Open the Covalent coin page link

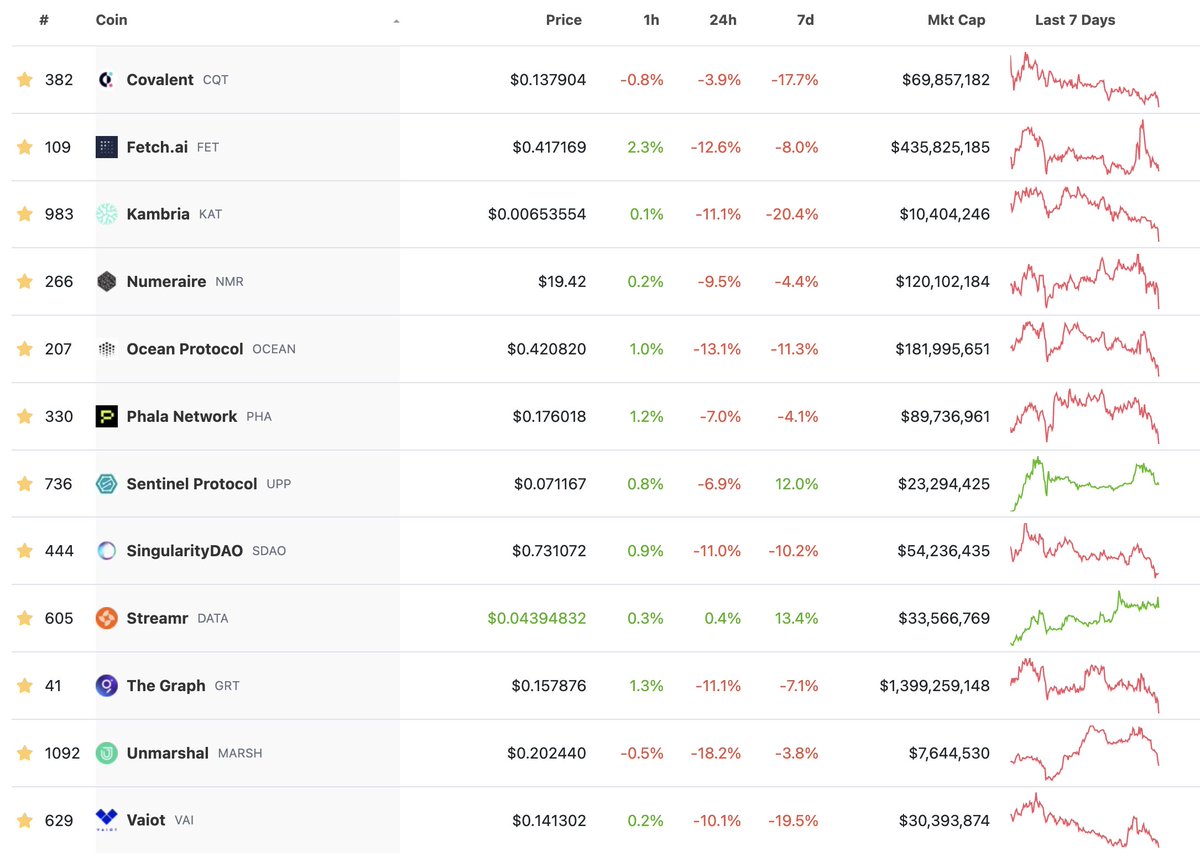[x=160, y=80]
